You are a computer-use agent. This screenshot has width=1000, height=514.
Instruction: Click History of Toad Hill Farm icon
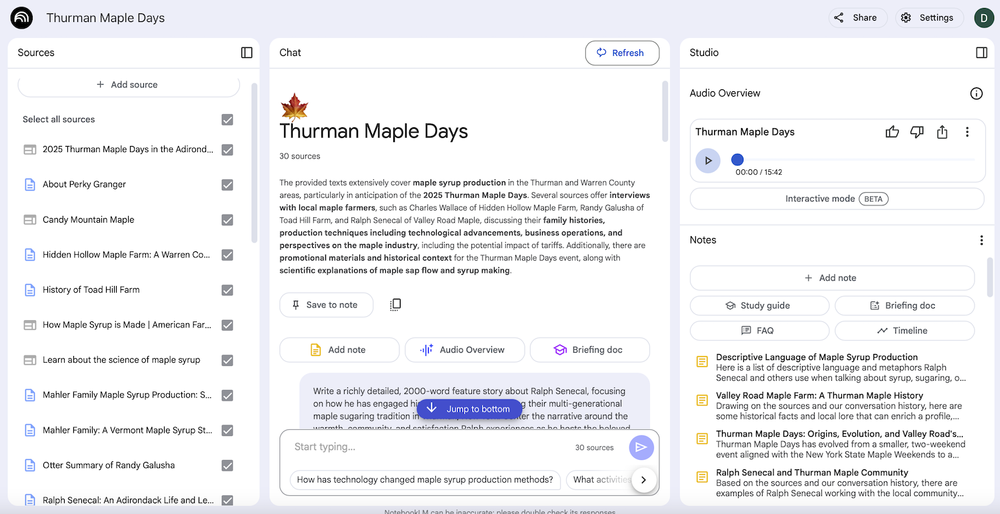[29, 290]
